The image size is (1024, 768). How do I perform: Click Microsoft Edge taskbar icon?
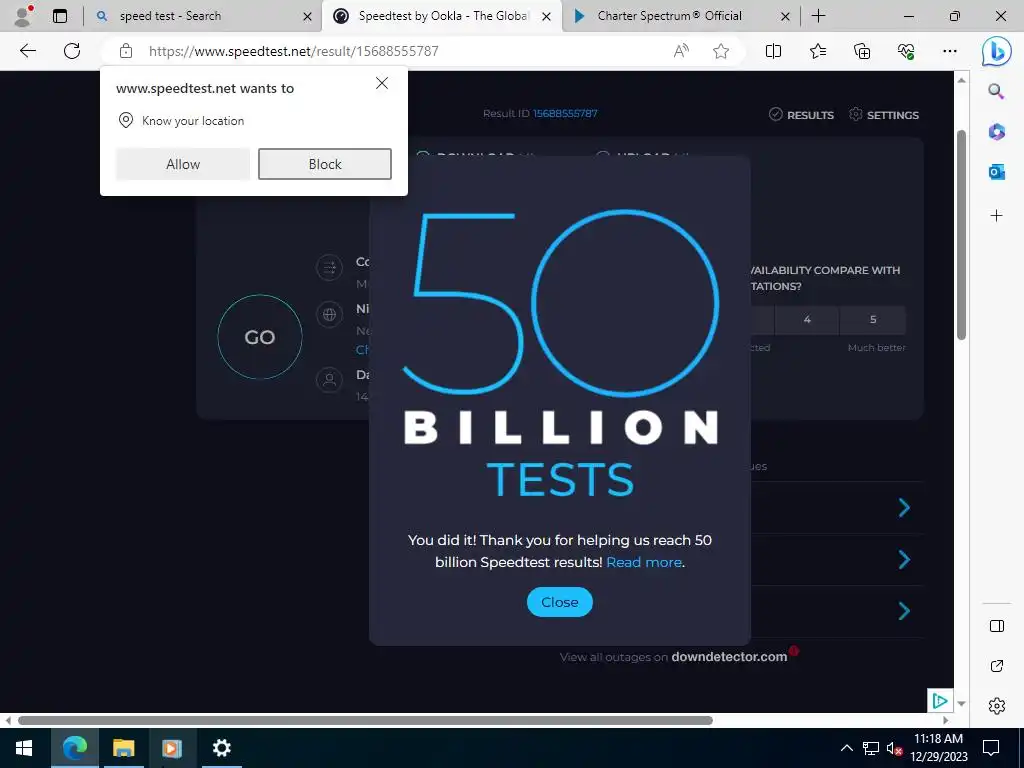(x=74, y=748)
